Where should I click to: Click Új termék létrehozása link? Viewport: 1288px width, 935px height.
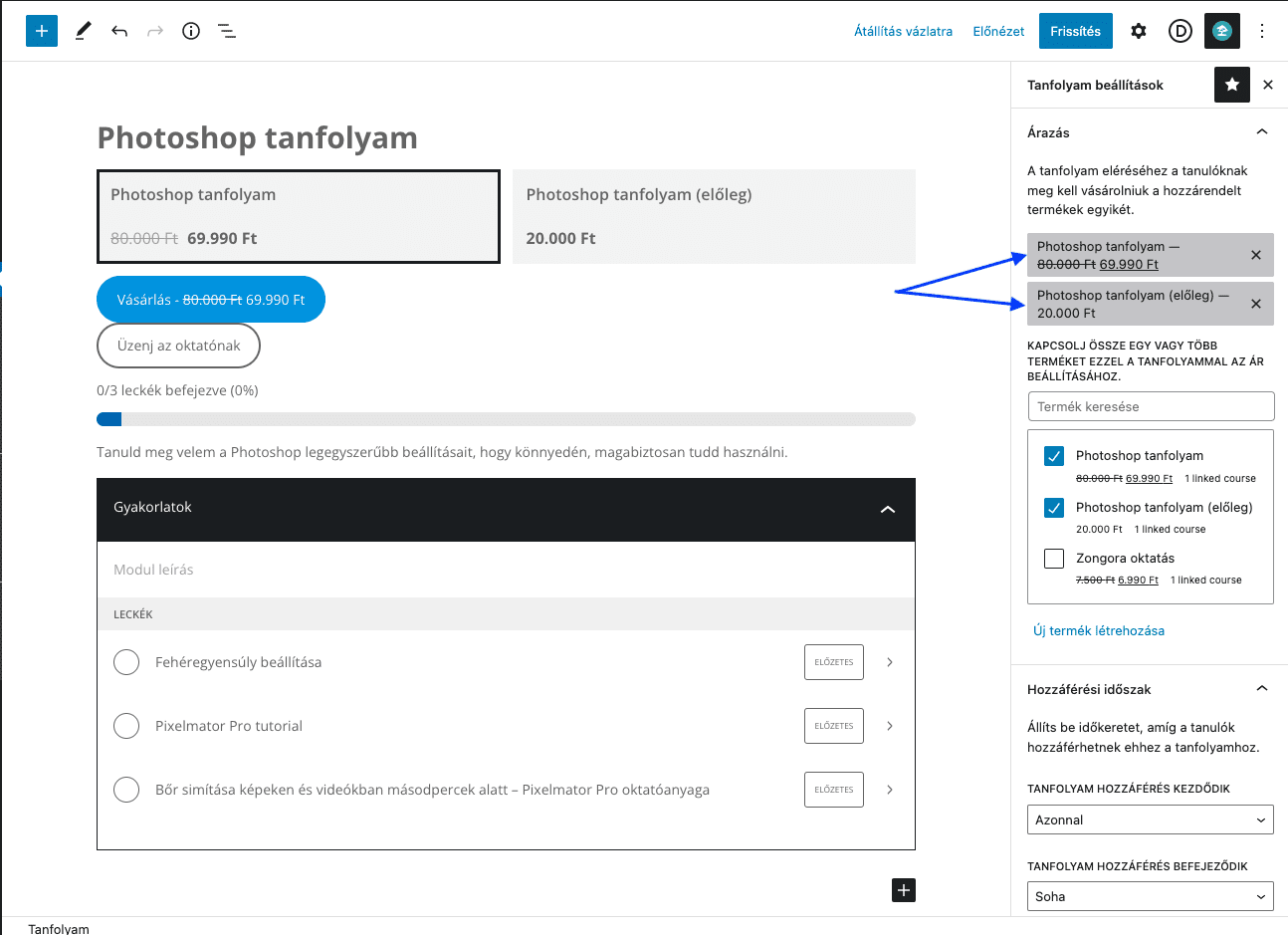[x=1099, y=630]
